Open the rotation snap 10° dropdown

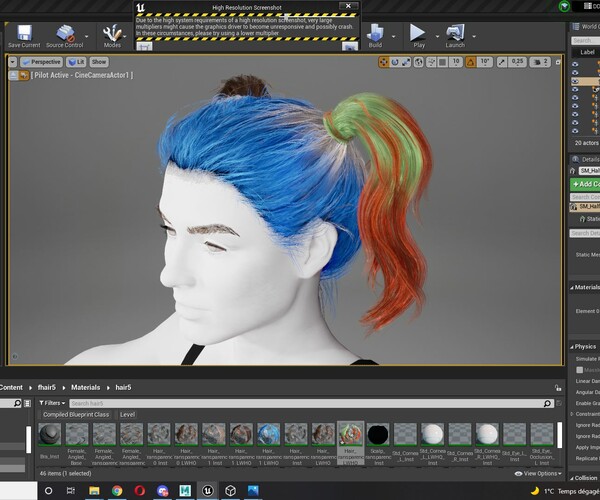pyautogui.click(x=485, y=62)
